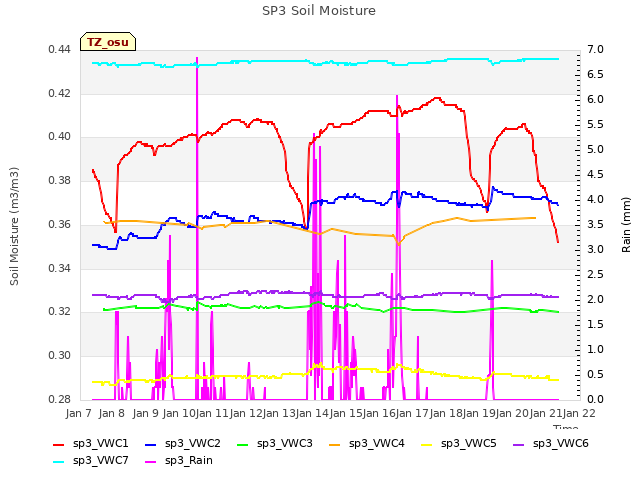Viewport: 640px width, 480px height.
Task: Click the Jan 7 x-axis tick label
Action: pyautogui.click(x=78, y=413)
